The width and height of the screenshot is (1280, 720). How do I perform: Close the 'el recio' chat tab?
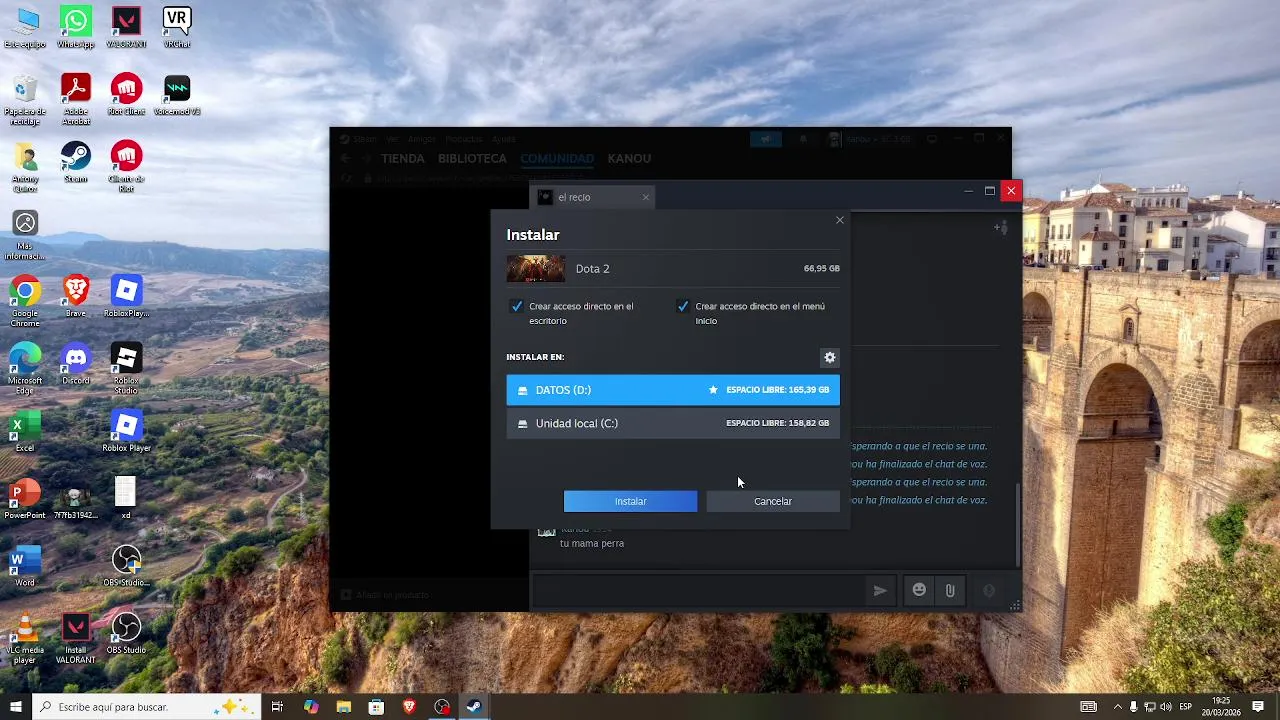coord(645,197)
